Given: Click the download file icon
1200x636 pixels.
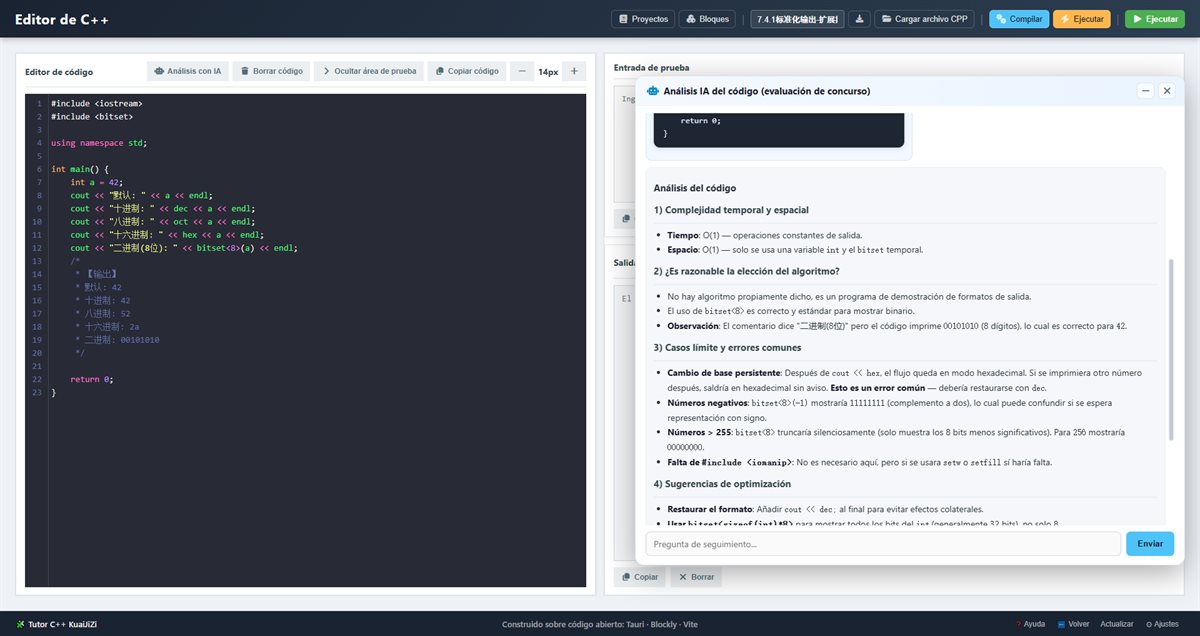Looking at the screenshot, I should point(859,19).
